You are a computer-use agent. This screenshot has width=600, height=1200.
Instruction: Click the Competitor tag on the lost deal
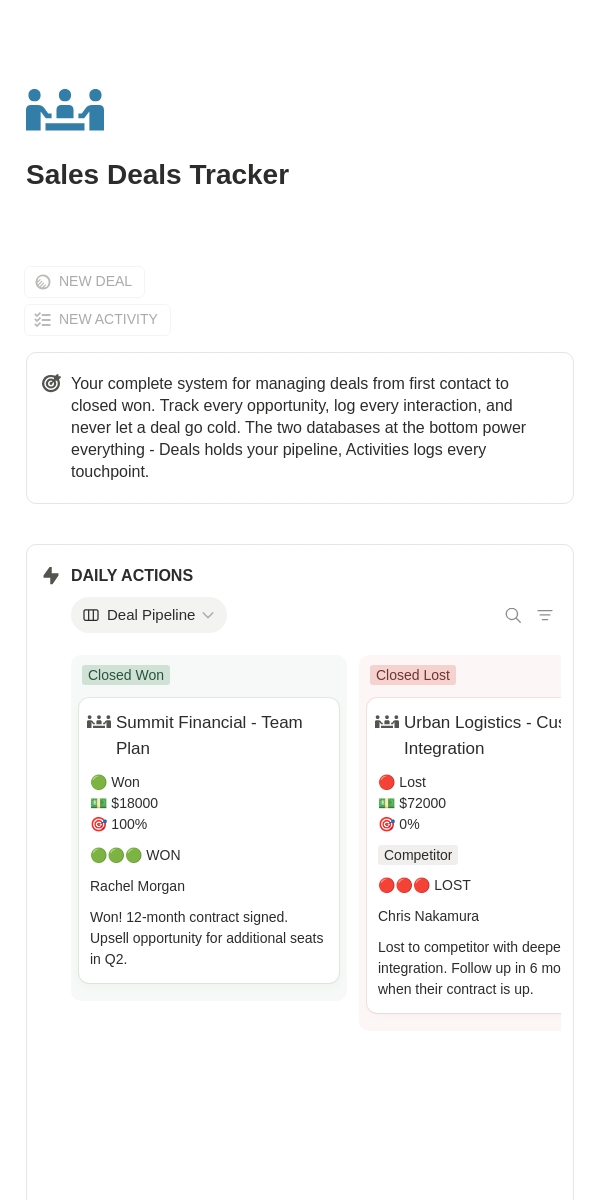pyautogui.click(x=418, y=855)
